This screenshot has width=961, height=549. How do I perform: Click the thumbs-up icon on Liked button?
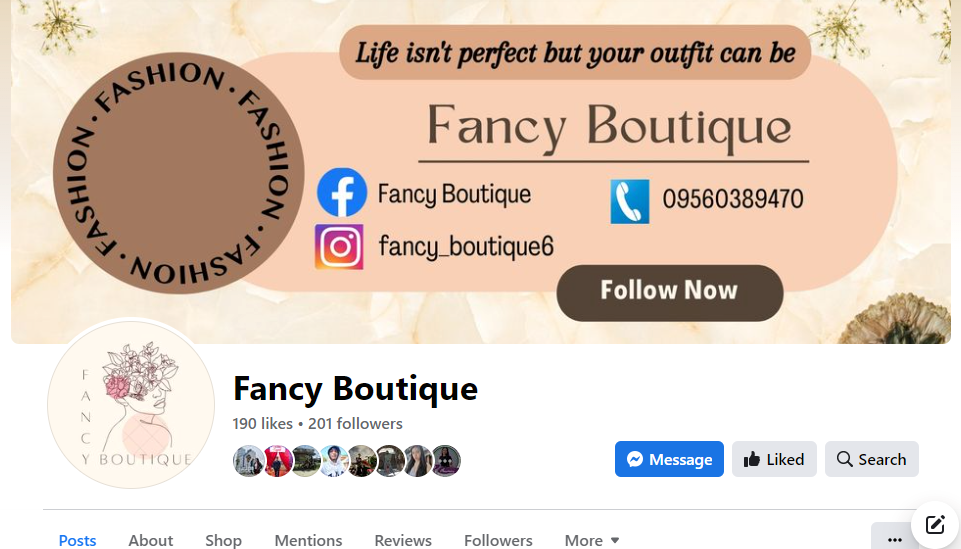click(751, 459)
